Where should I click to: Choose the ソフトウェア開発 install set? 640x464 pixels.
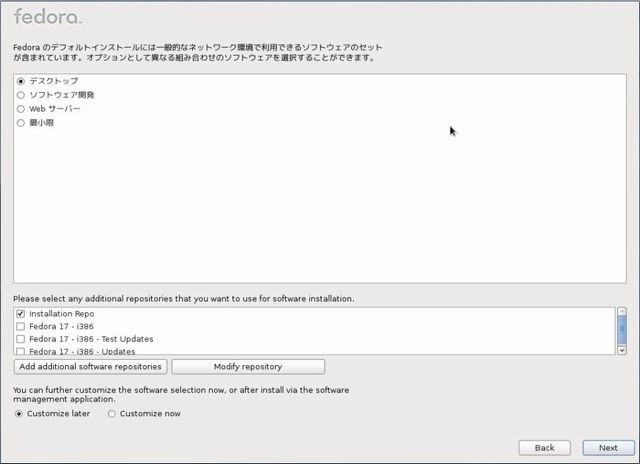click(x=21, y=95)
